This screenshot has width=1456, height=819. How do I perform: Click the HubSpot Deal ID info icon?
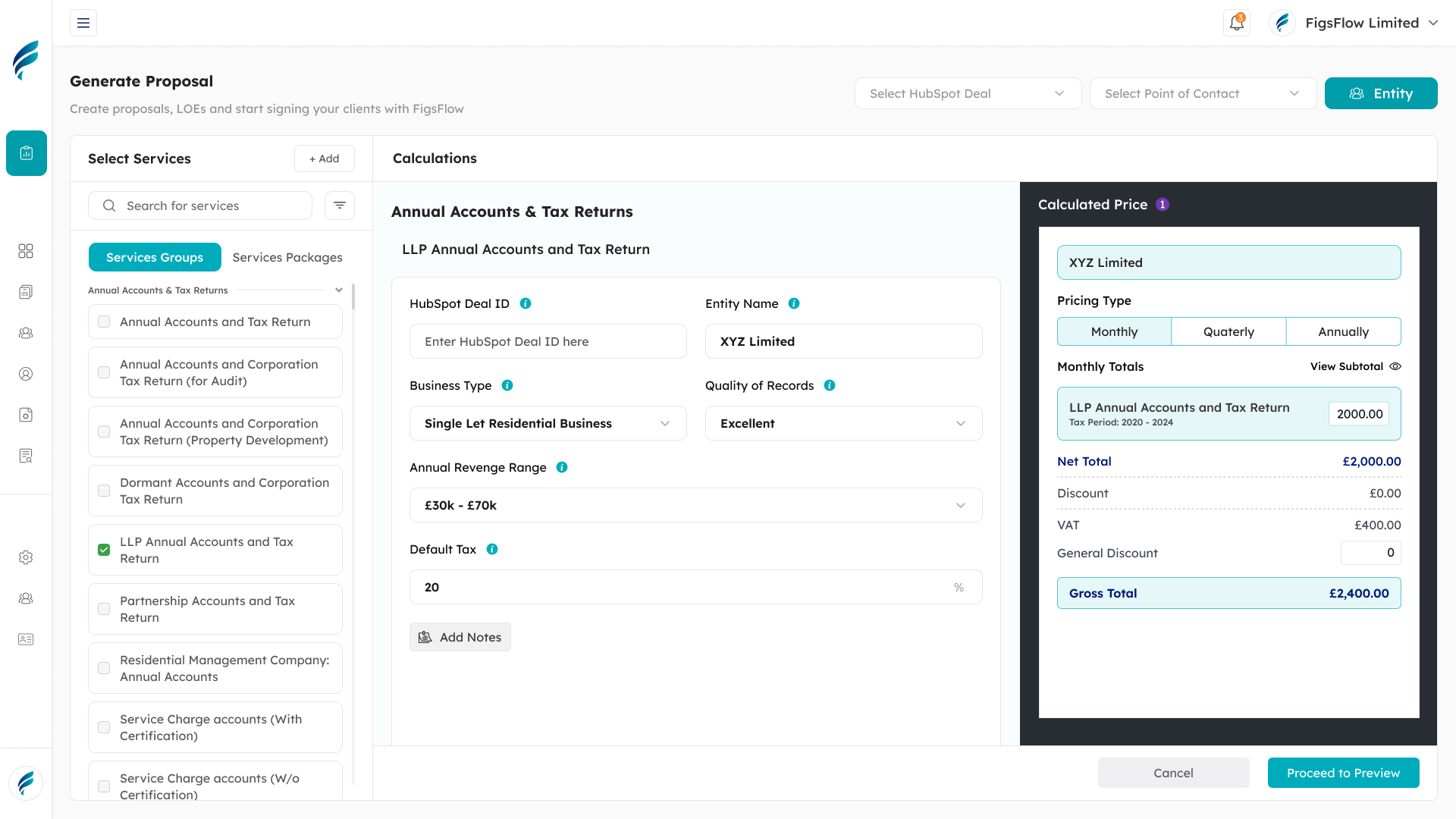(526, 303)
